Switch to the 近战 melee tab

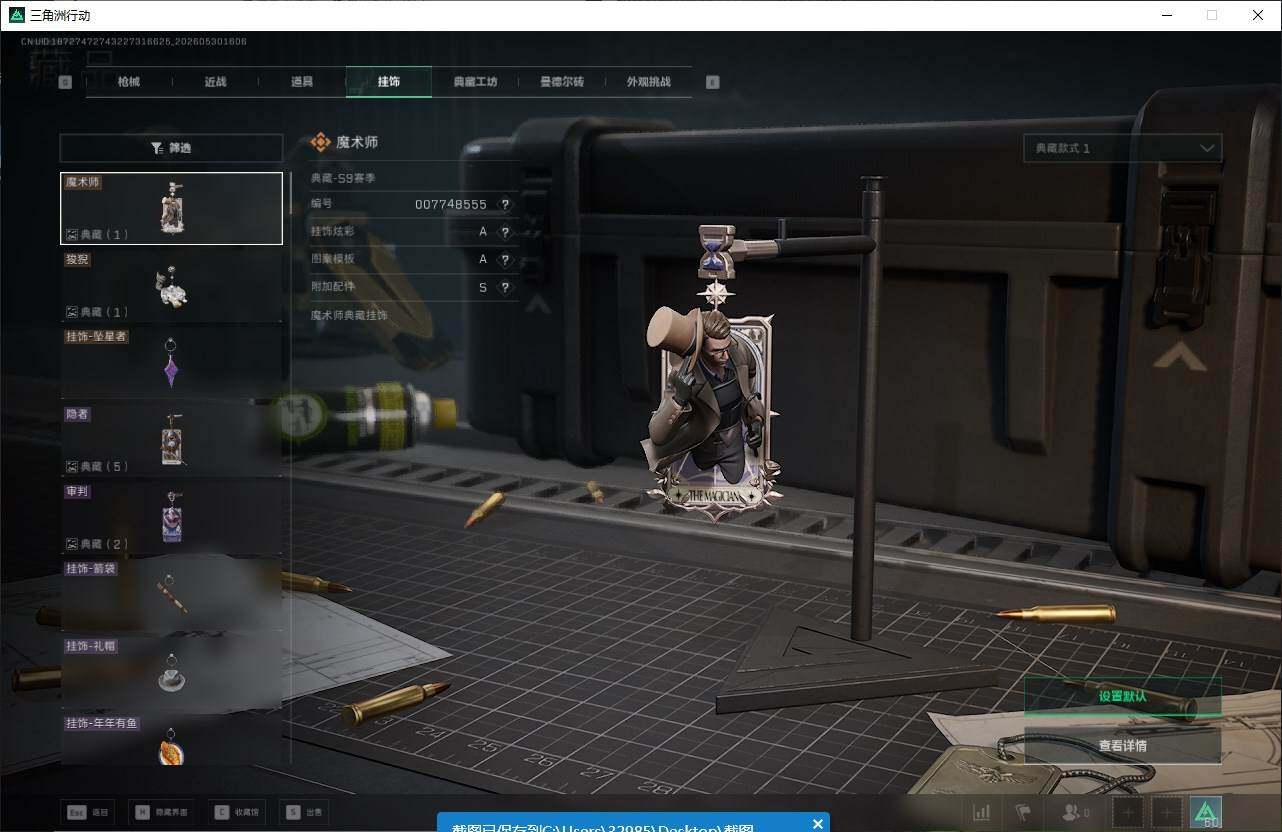215,82
